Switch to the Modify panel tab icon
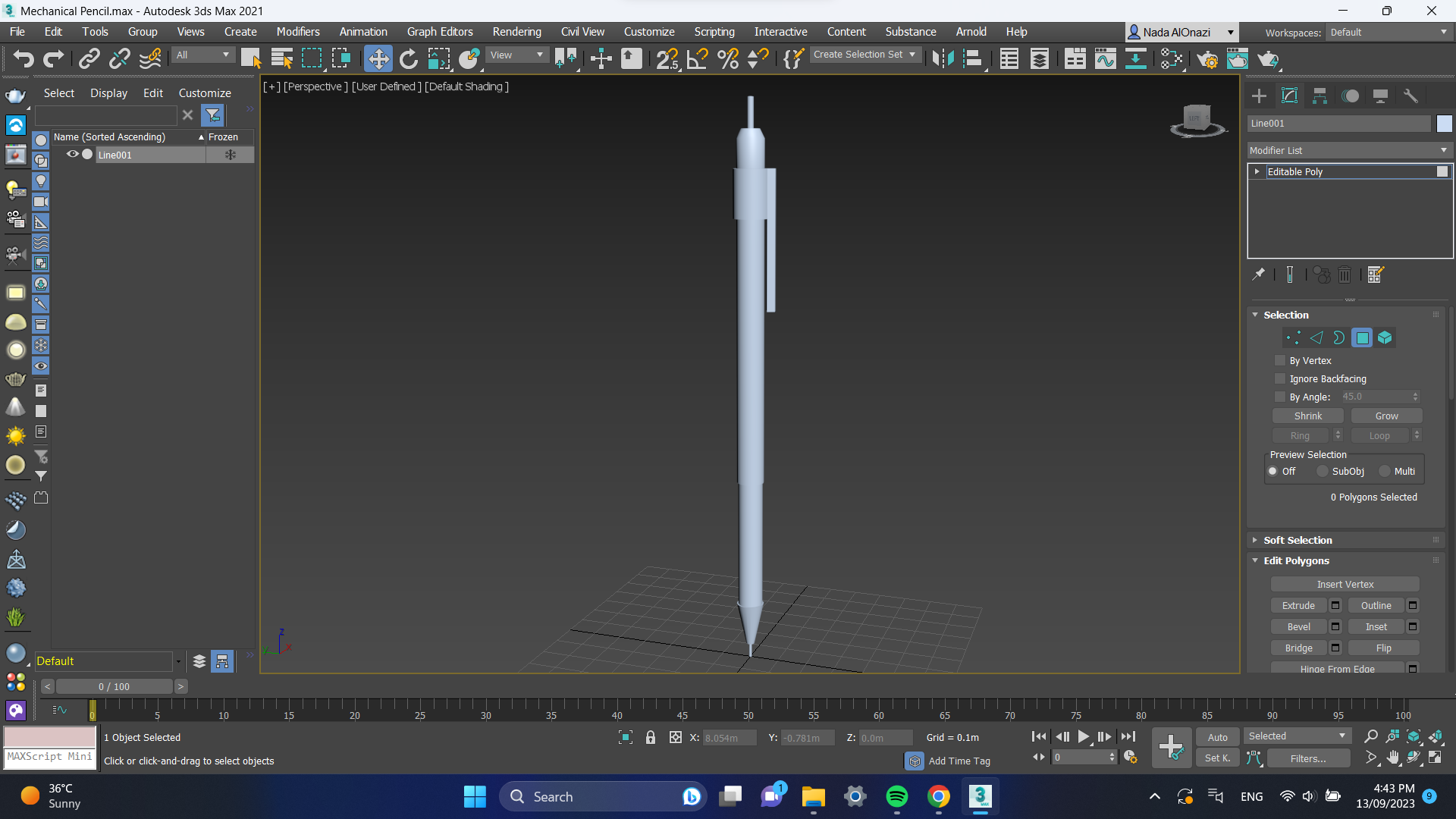This screenshot has height=819, width=1456. pyautogui.click(x=1289, y=96)
